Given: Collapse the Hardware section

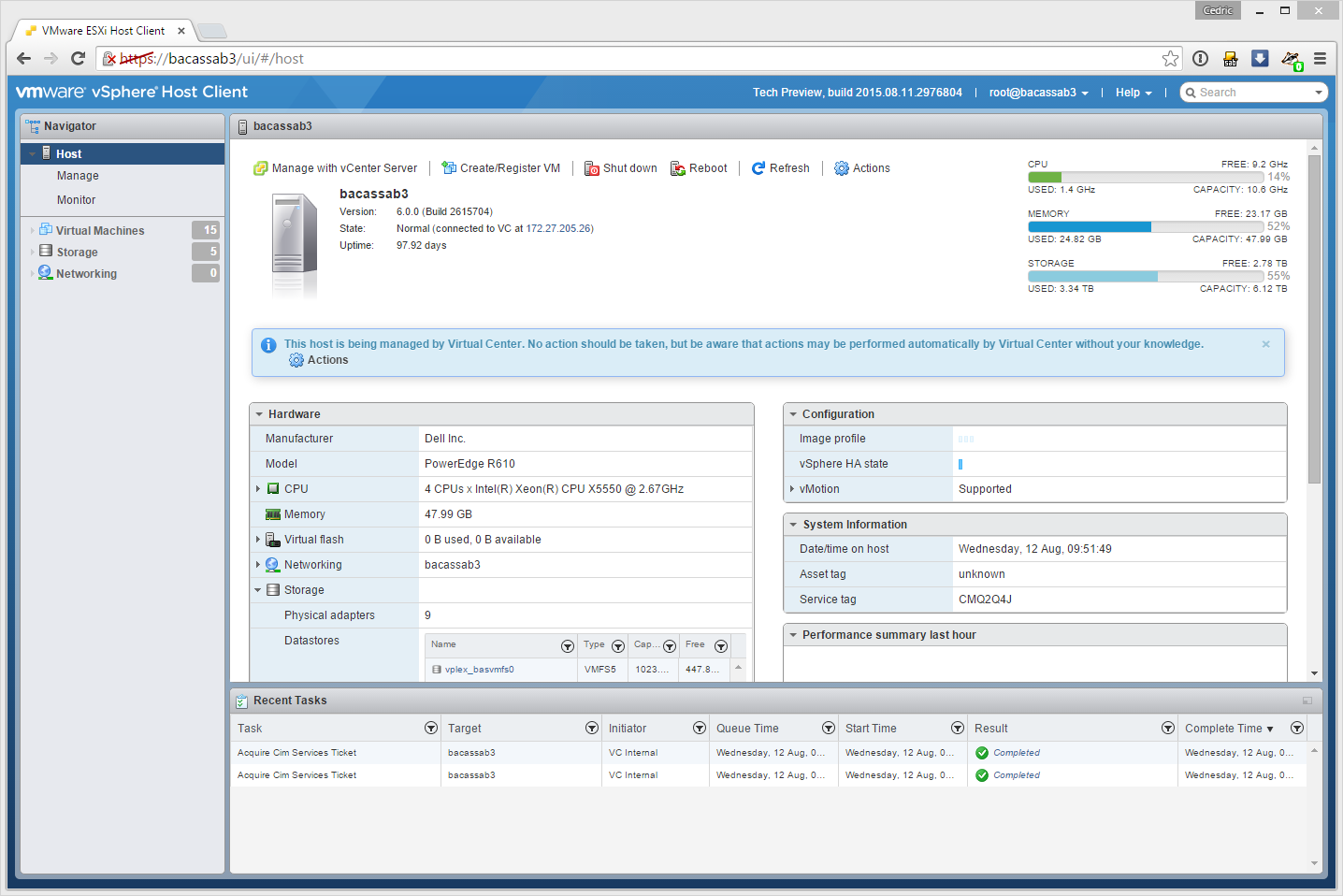Looking at the screenshot, I should coord(259,414).
